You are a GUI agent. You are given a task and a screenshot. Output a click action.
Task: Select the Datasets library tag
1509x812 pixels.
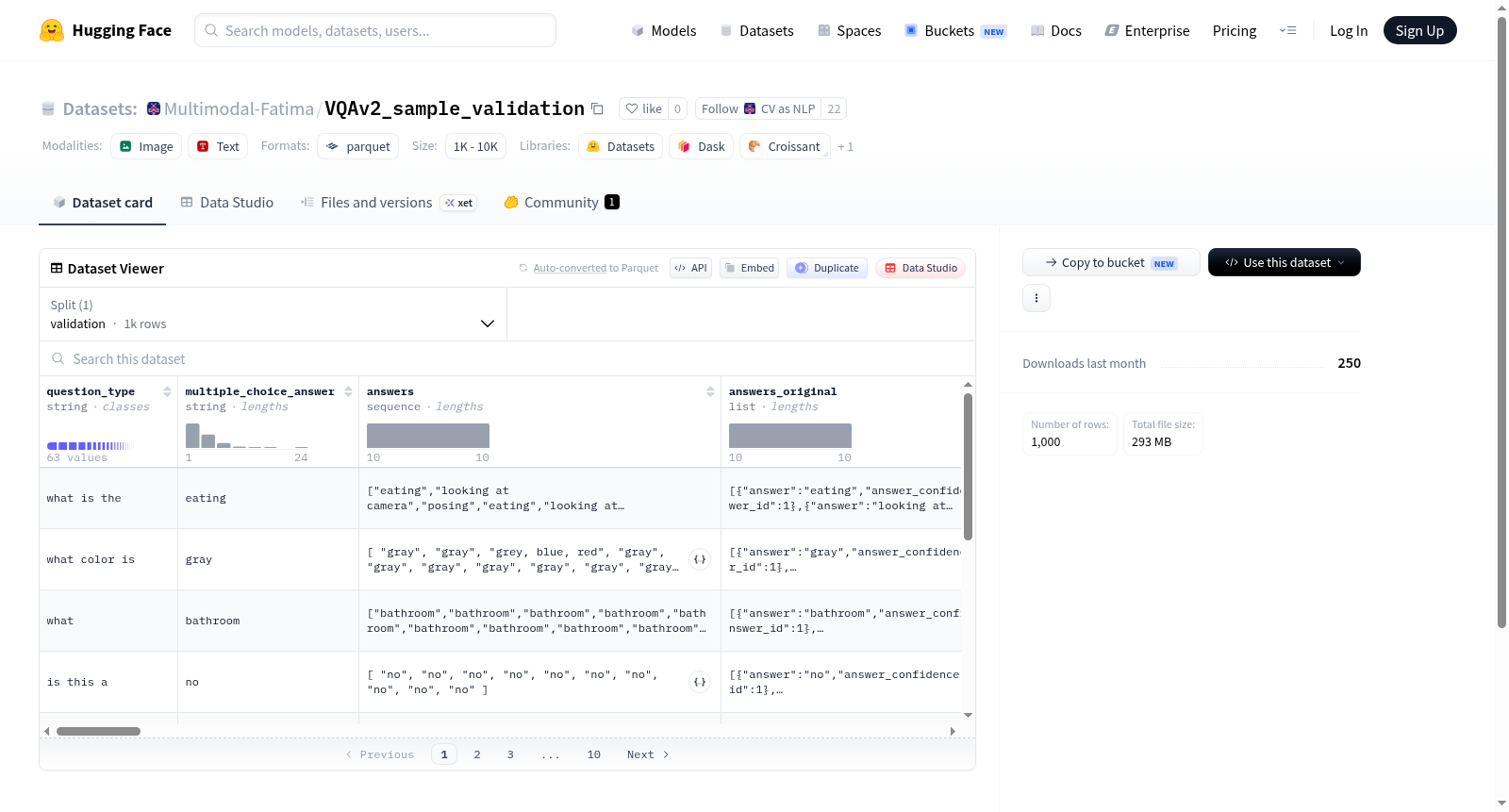(621, 146)
